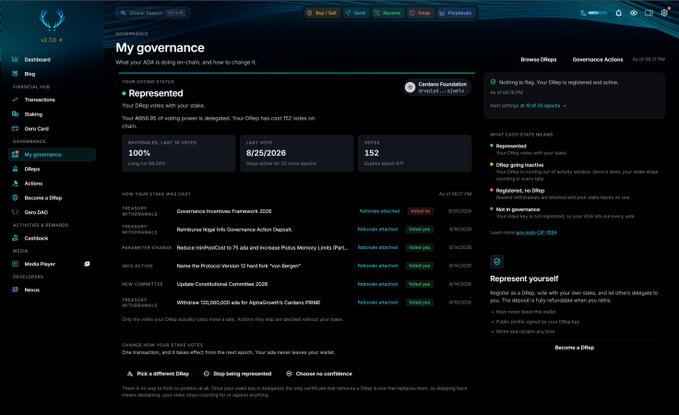679x415 pixels.
Task: Click Voted yes badge on Reimburse Ikigai row
Action: click(419, 229)
